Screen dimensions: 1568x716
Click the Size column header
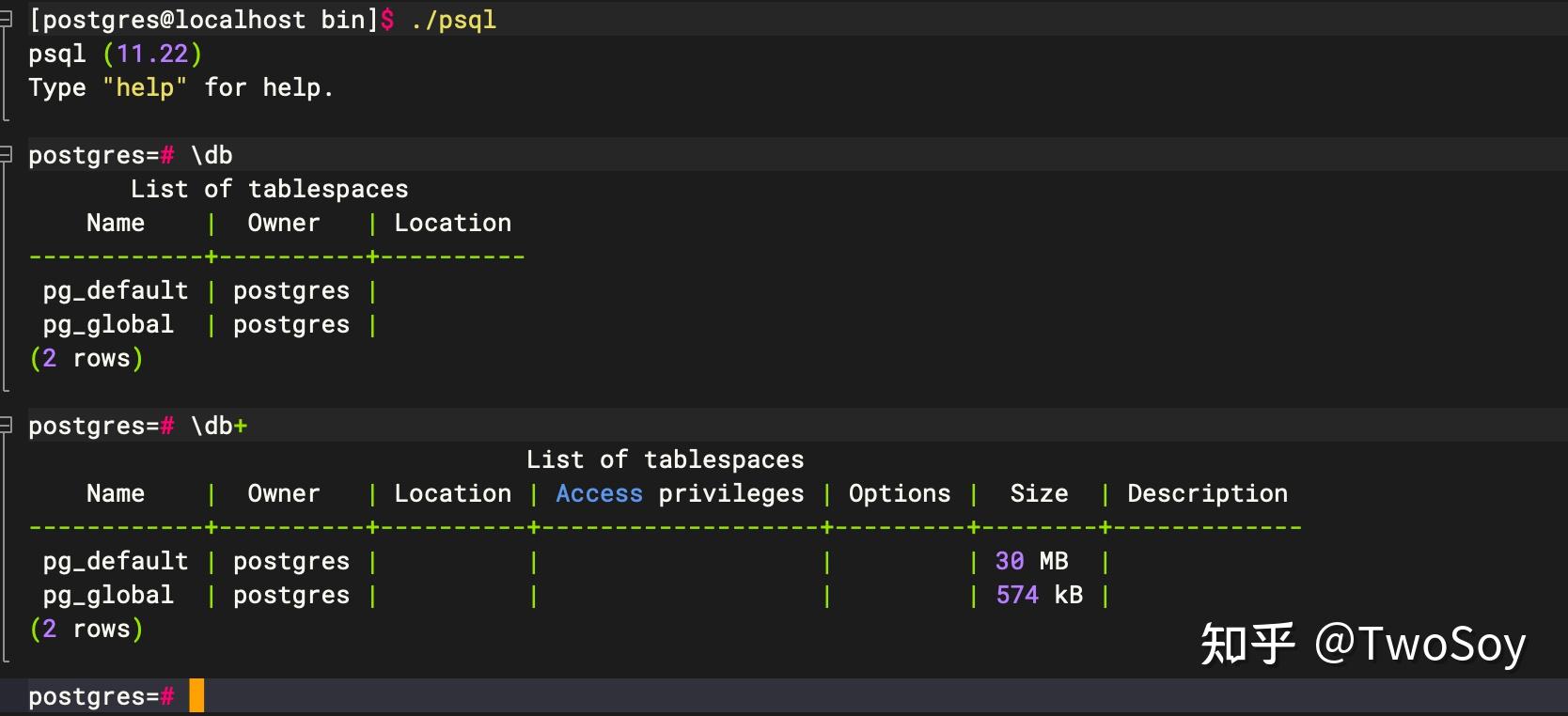tap(1039, 493)
